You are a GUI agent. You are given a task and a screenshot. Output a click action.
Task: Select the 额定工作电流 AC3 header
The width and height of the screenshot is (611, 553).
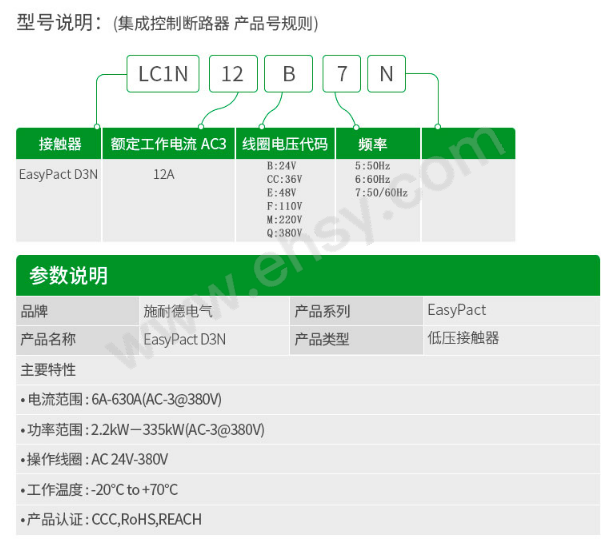click(168, 144)
